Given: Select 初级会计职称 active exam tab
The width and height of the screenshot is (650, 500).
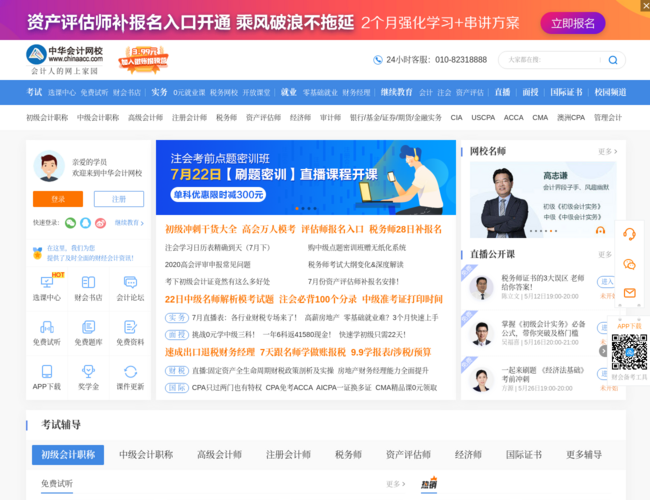Looking at the screenshot, I should 68,455.
